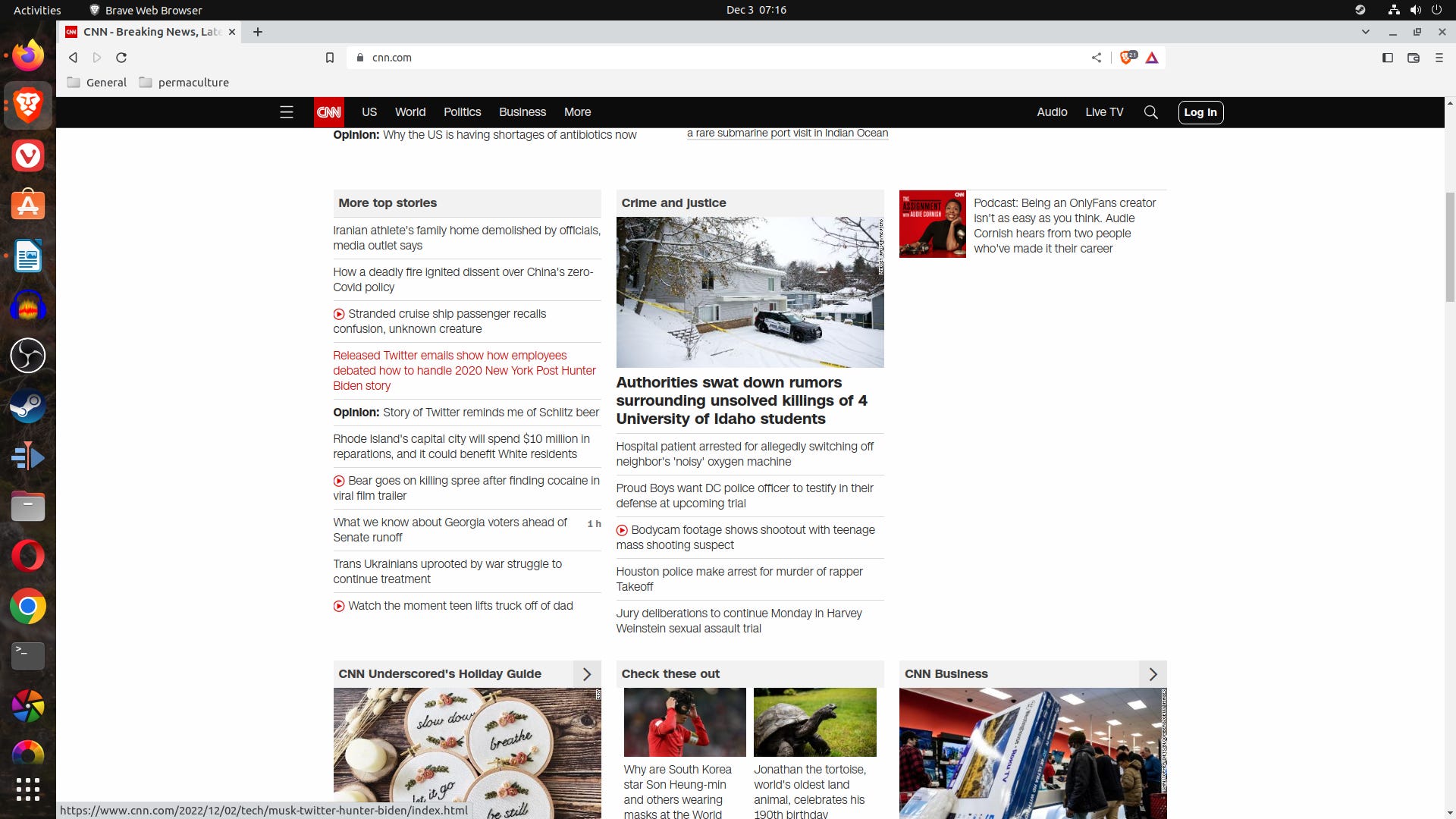Expand CNN Underscored's Holiday Guide chevron
This screenshot has height=819, width=1456.
(x=586, y=674)
